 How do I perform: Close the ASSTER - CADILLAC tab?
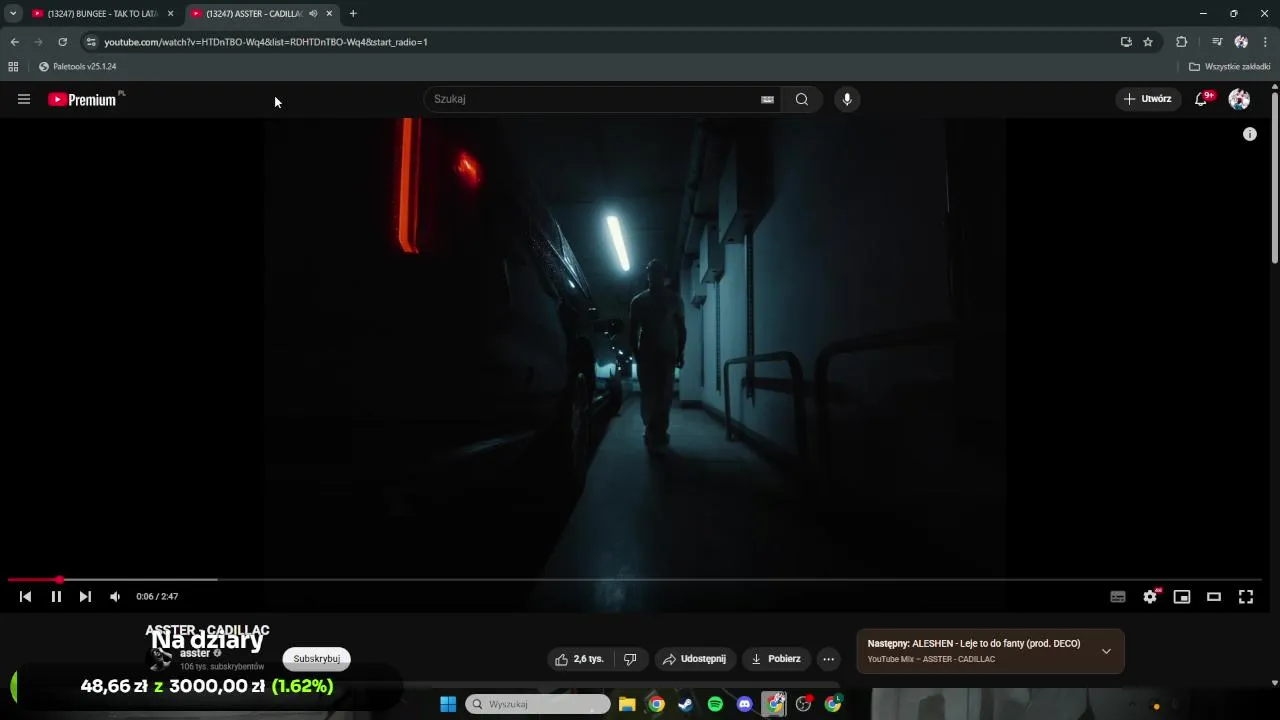329,14
